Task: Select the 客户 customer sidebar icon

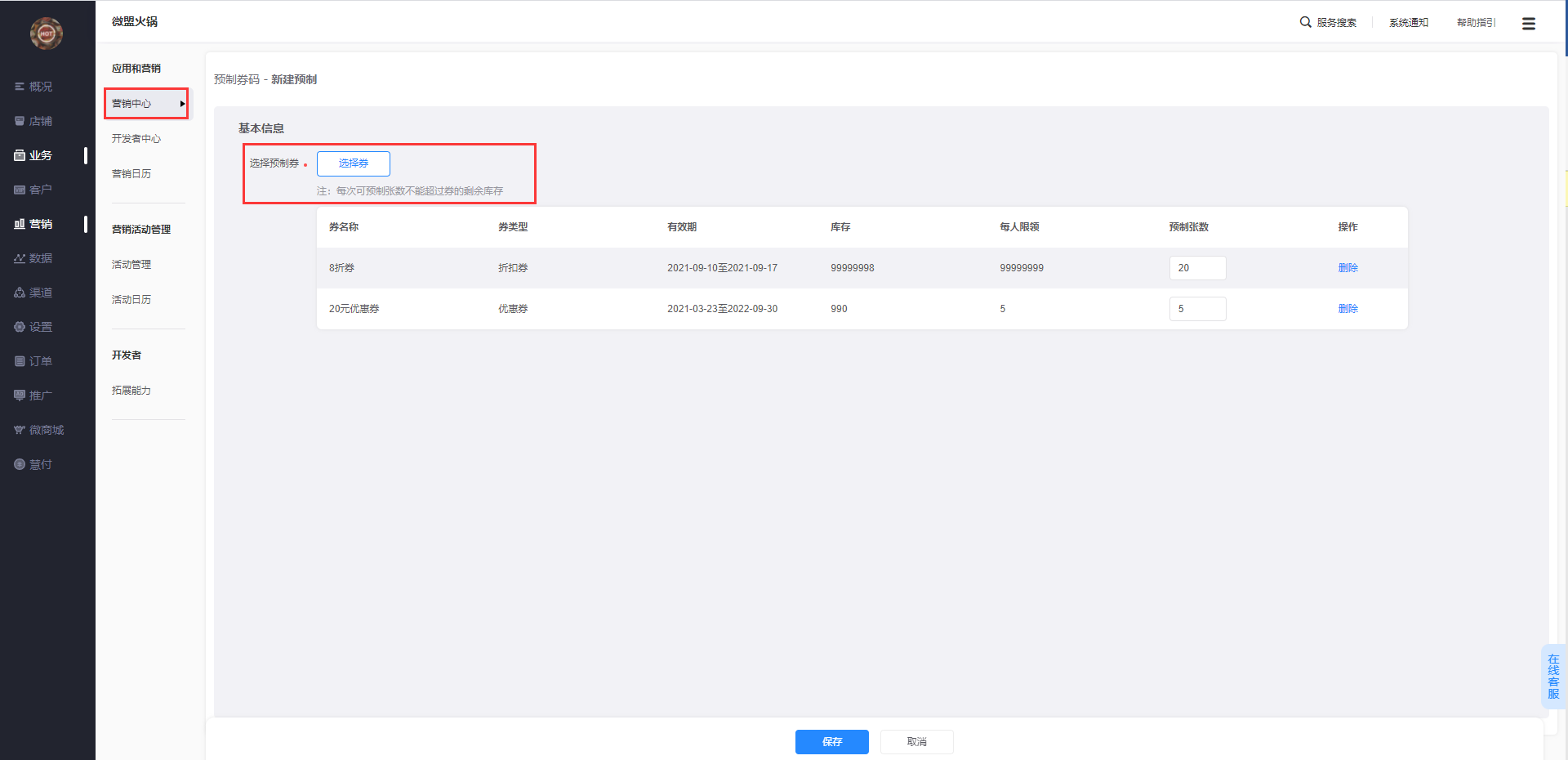Action: [20, 190]
